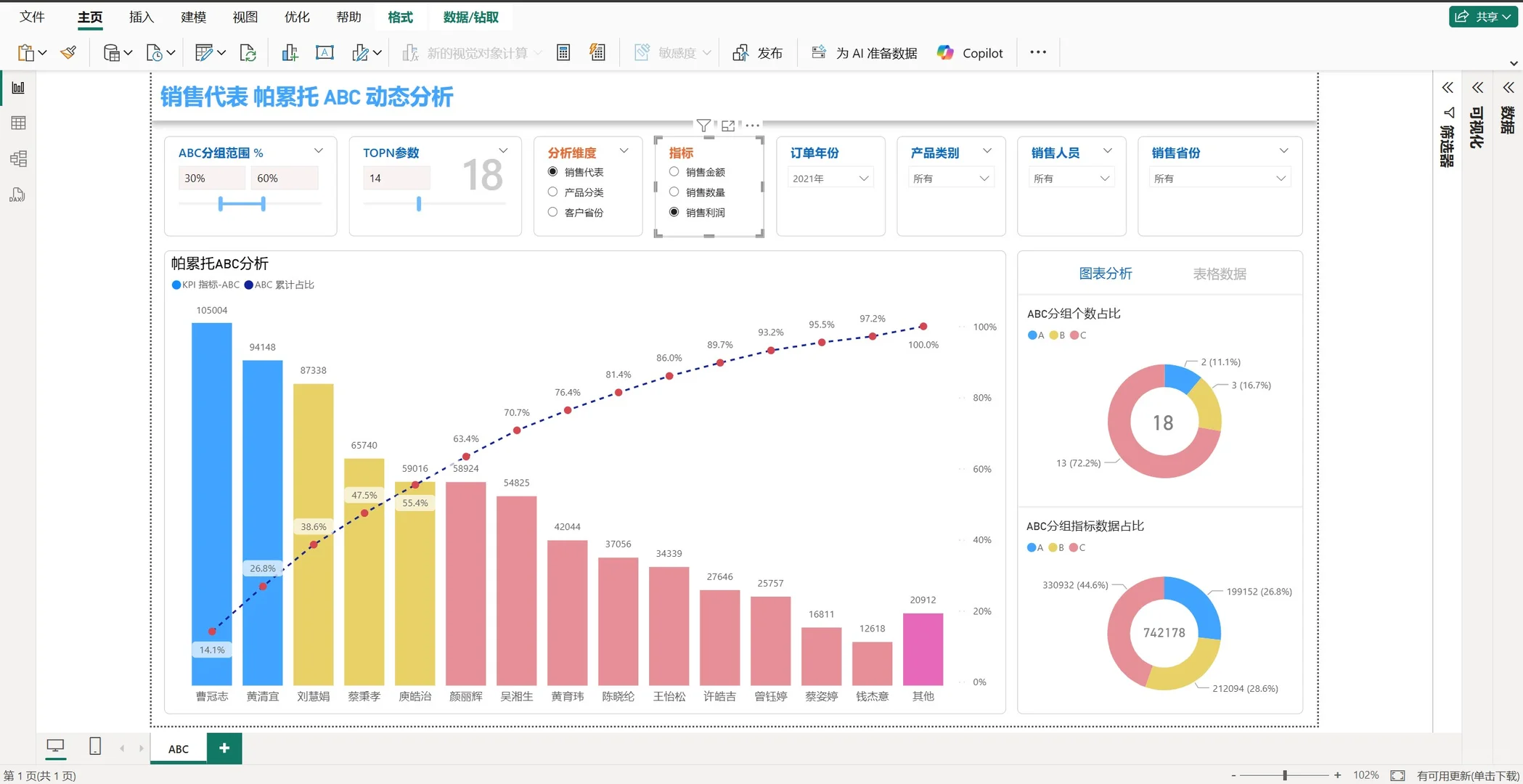Select 产品分类 as analysis dimension
The height and width of the screenshot is (784, 1523).
point(552,192)
